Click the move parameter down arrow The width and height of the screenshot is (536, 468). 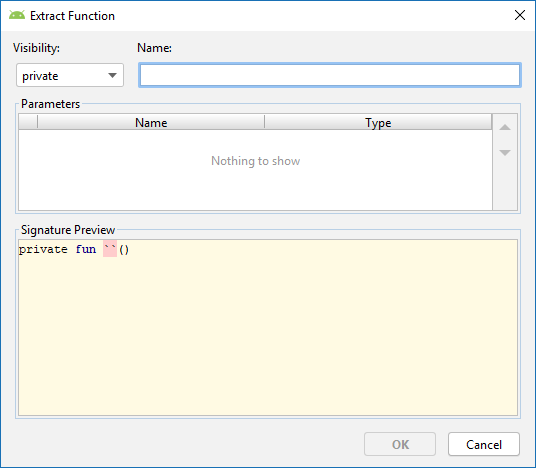tap(505, 152)
